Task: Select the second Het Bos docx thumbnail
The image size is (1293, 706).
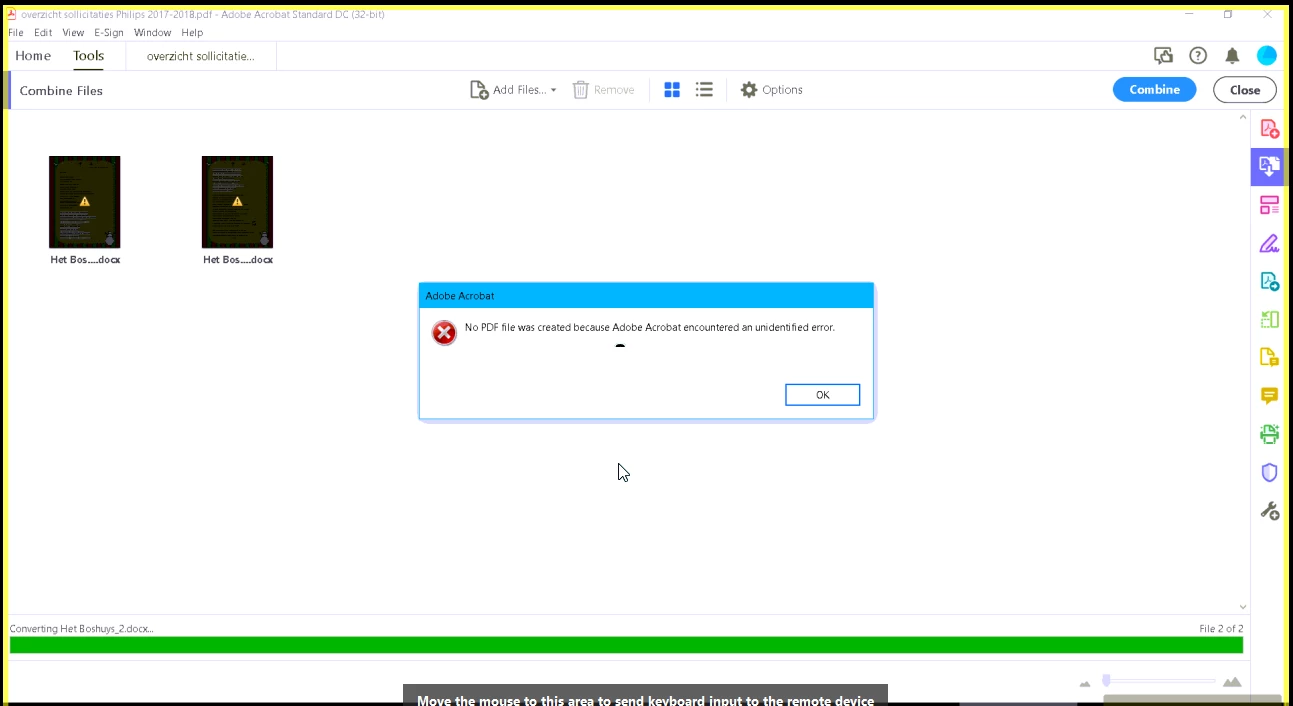Action: 237,202
